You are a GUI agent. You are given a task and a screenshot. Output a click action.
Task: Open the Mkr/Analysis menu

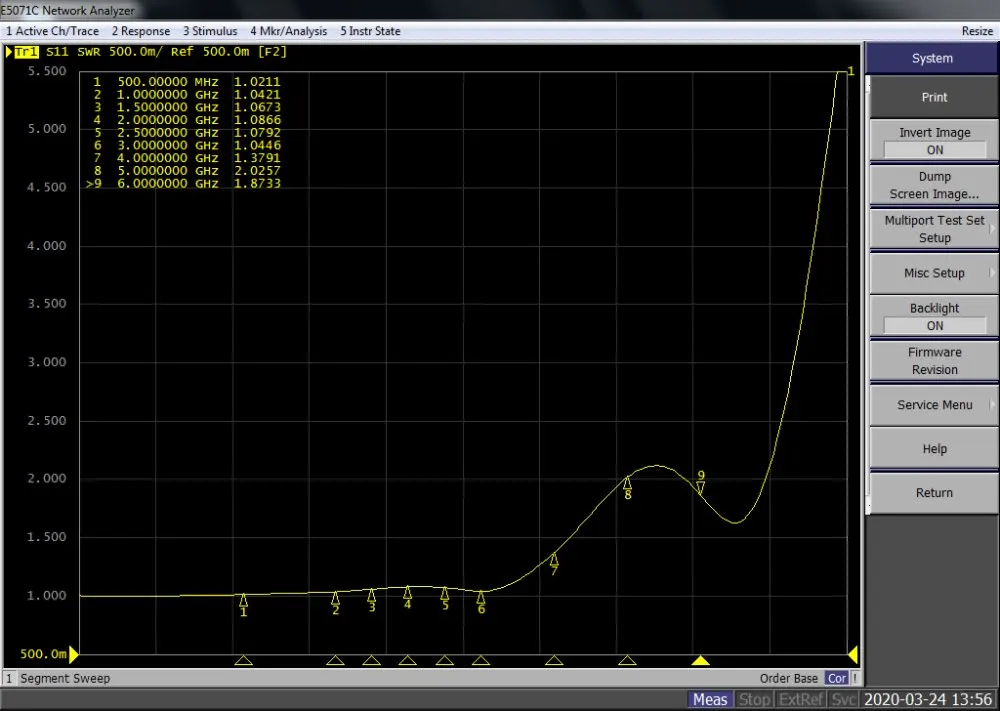click(x=288, y=31)
